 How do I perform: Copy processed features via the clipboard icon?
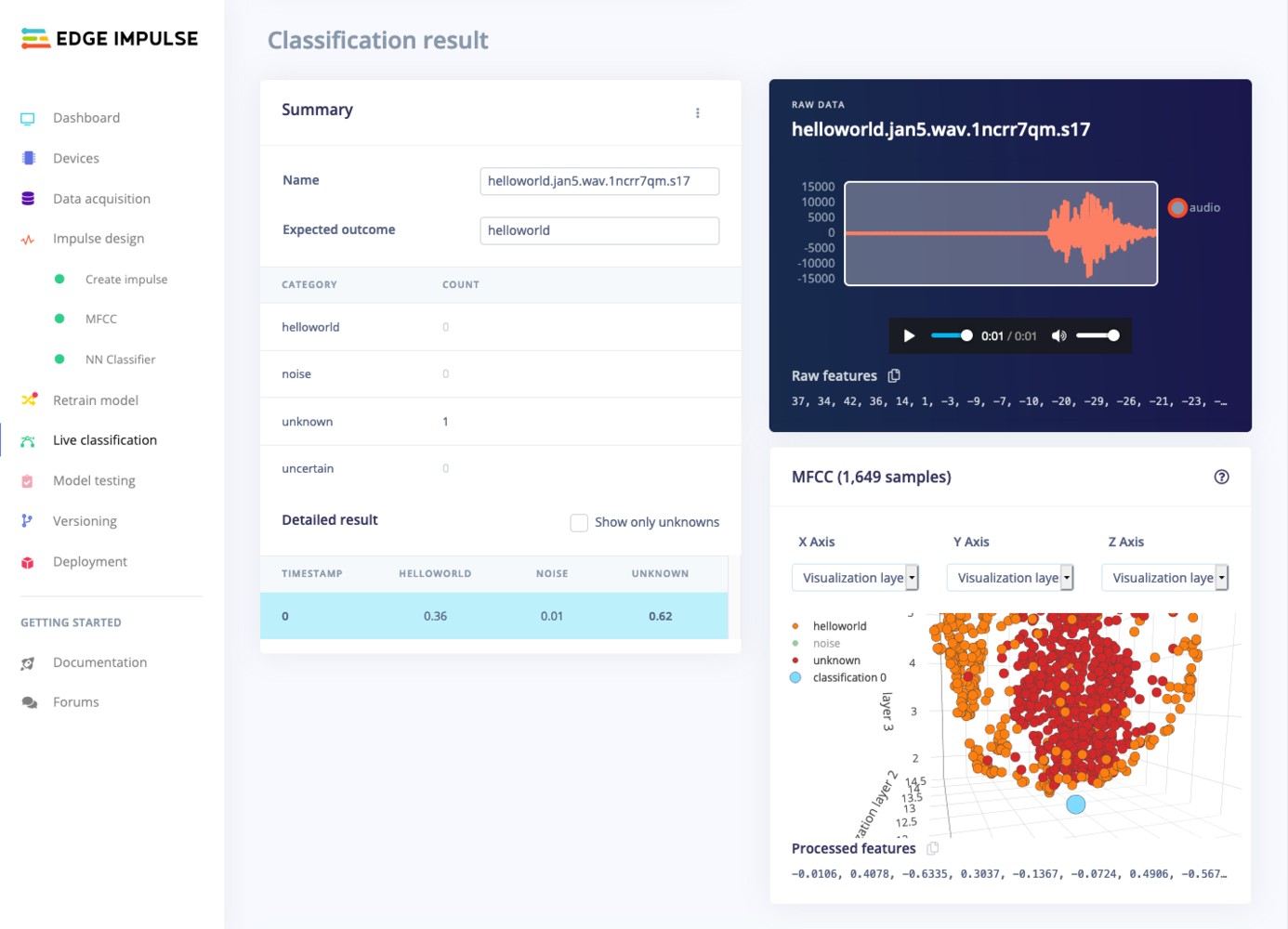pos(932,848)
